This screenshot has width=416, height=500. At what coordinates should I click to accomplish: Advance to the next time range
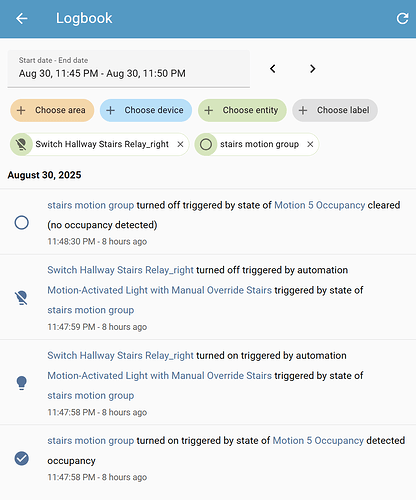point(312,69)
